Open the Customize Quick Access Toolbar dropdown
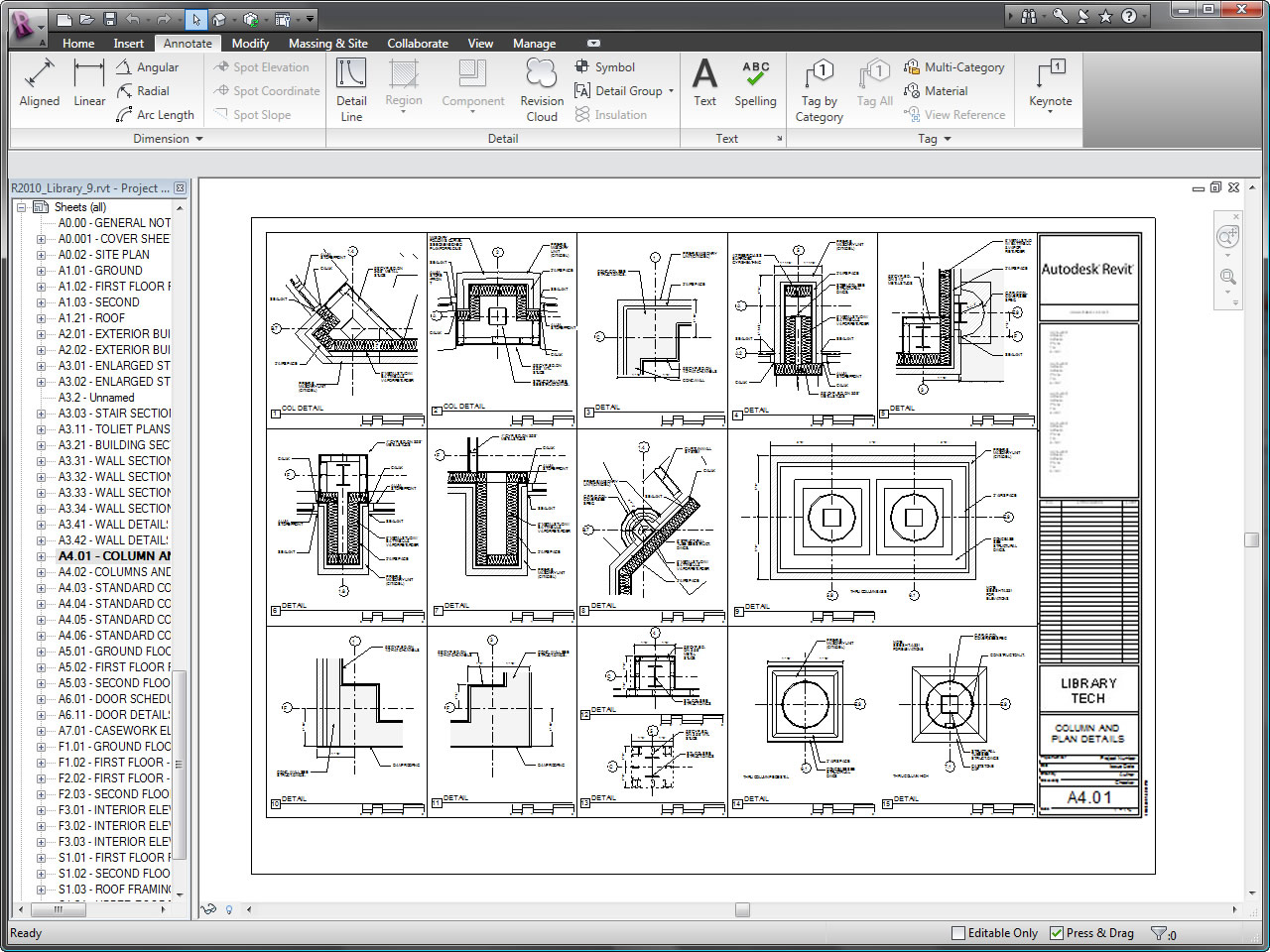 click(x=311, y=19)
